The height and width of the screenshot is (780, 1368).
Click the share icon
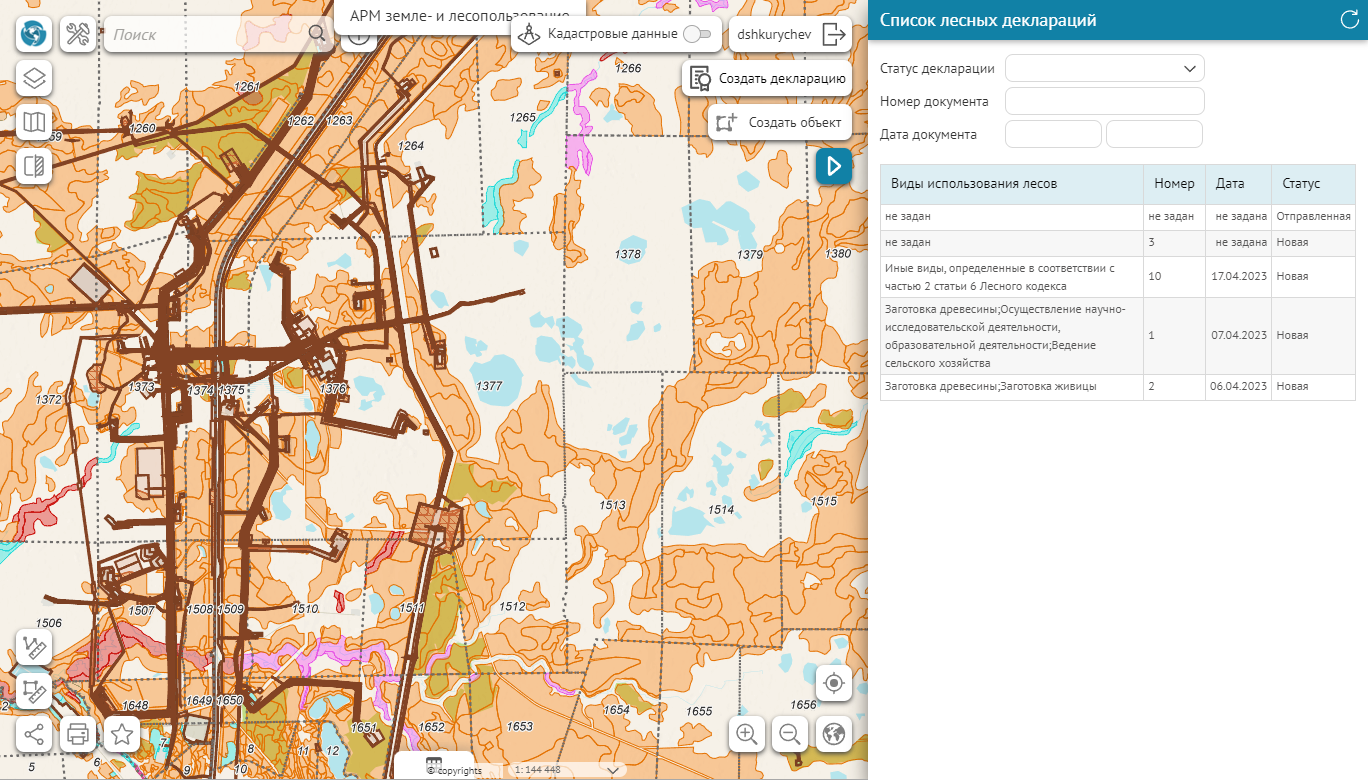coord(35,734)
